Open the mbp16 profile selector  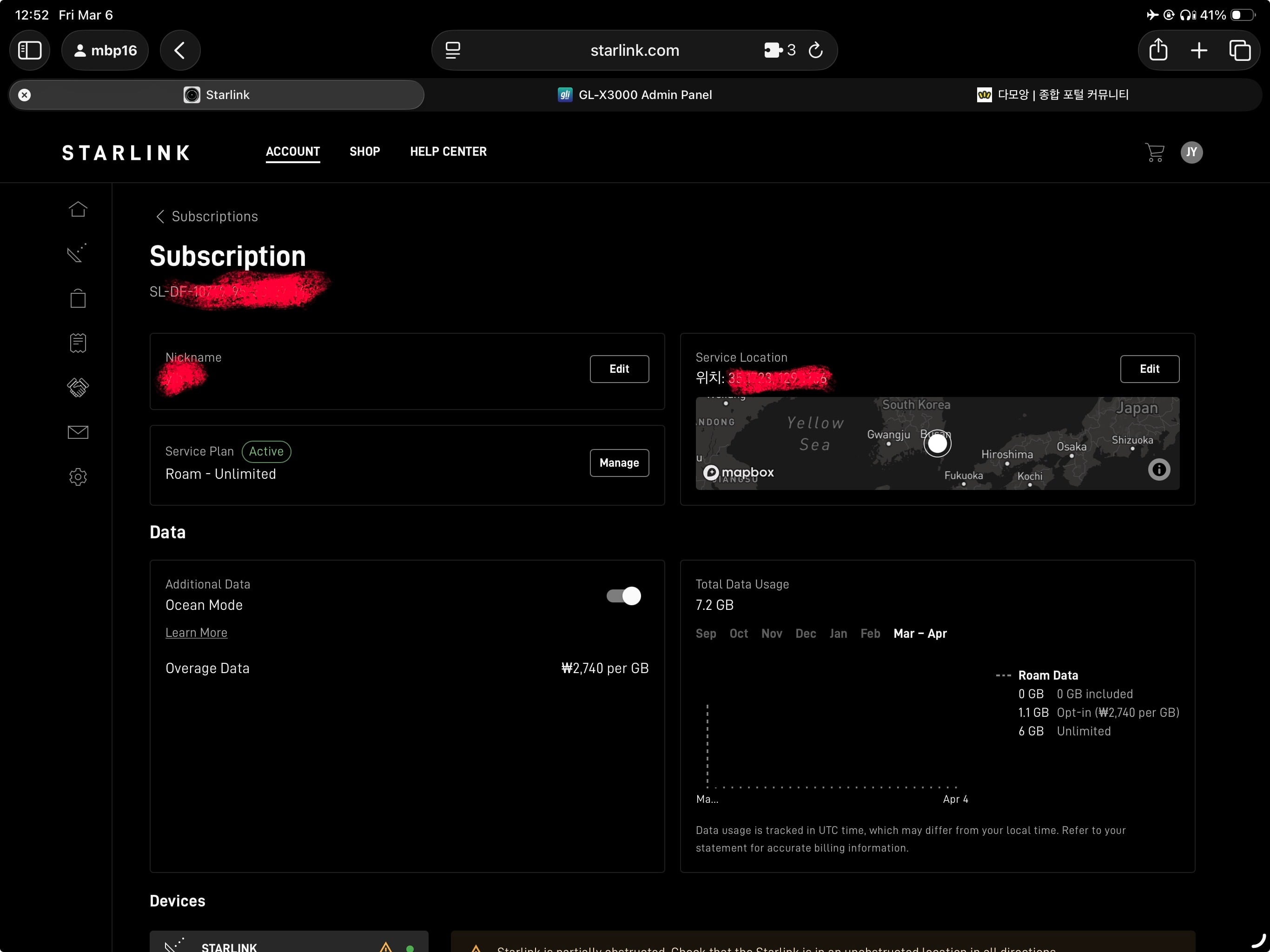click(105, 51)
